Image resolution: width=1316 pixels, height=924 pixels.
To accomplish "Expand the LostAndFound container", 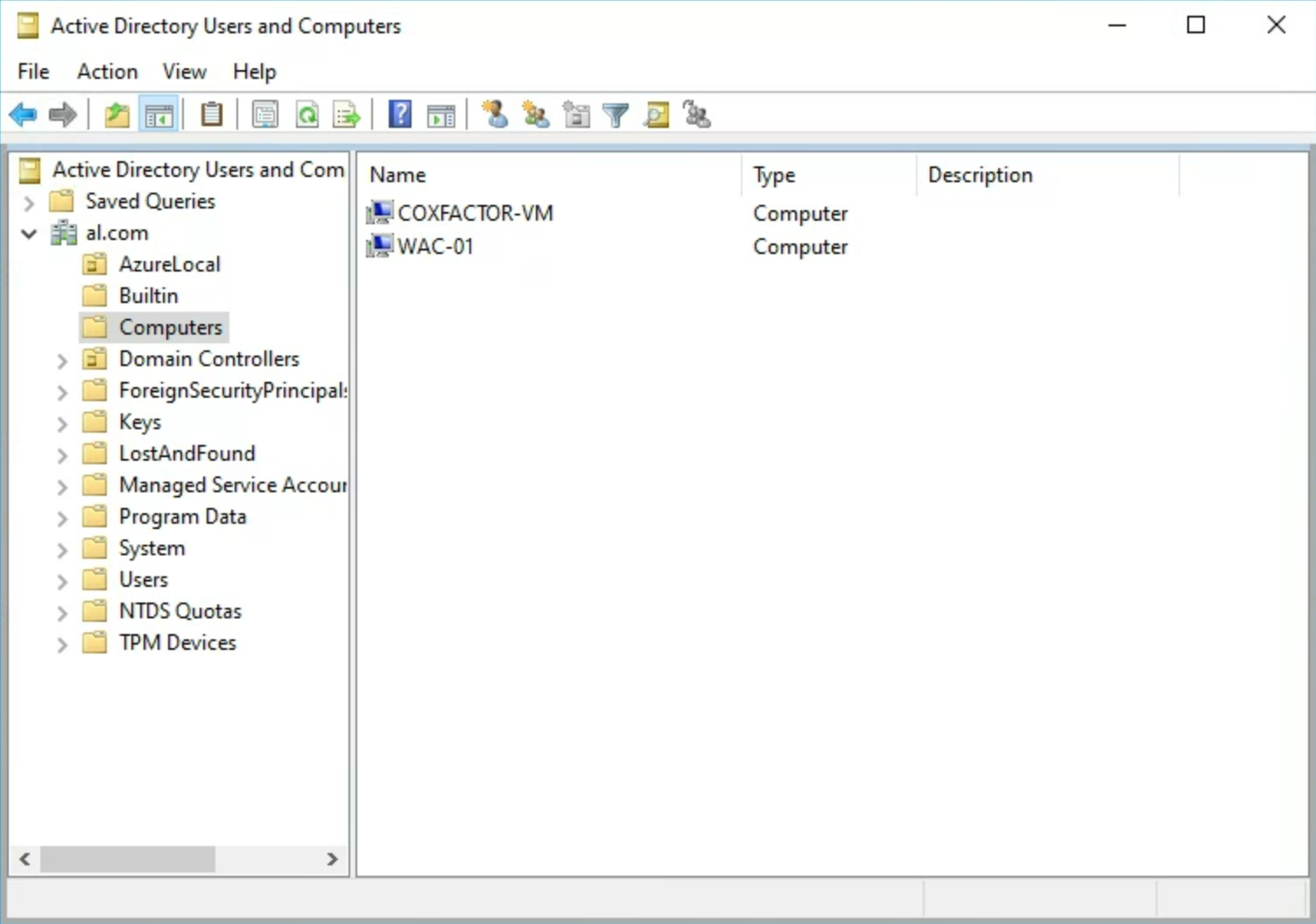I will point(62,455).
